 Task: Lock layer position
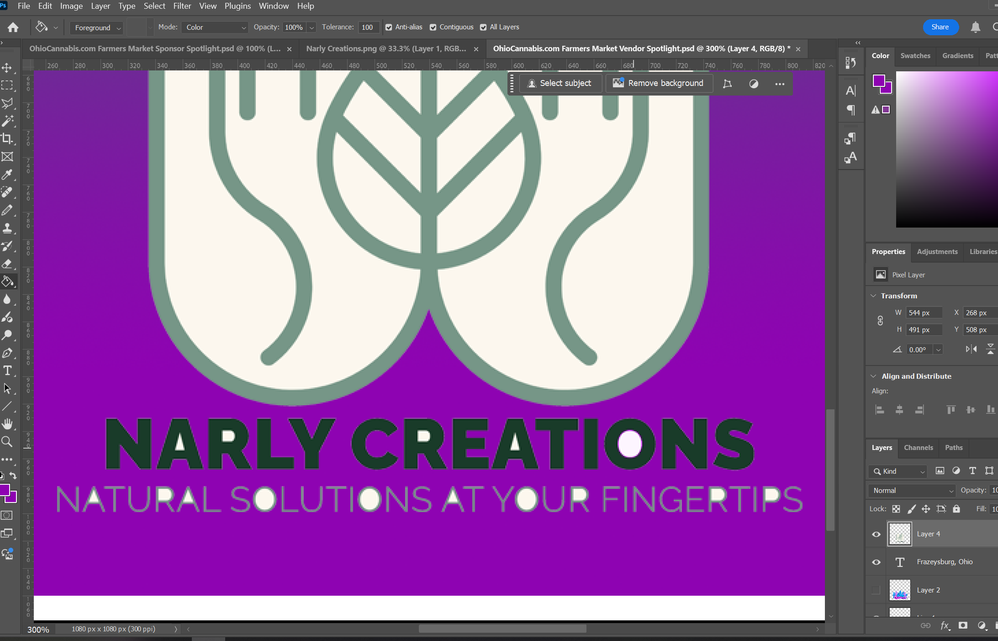click(x=926, y=509)
